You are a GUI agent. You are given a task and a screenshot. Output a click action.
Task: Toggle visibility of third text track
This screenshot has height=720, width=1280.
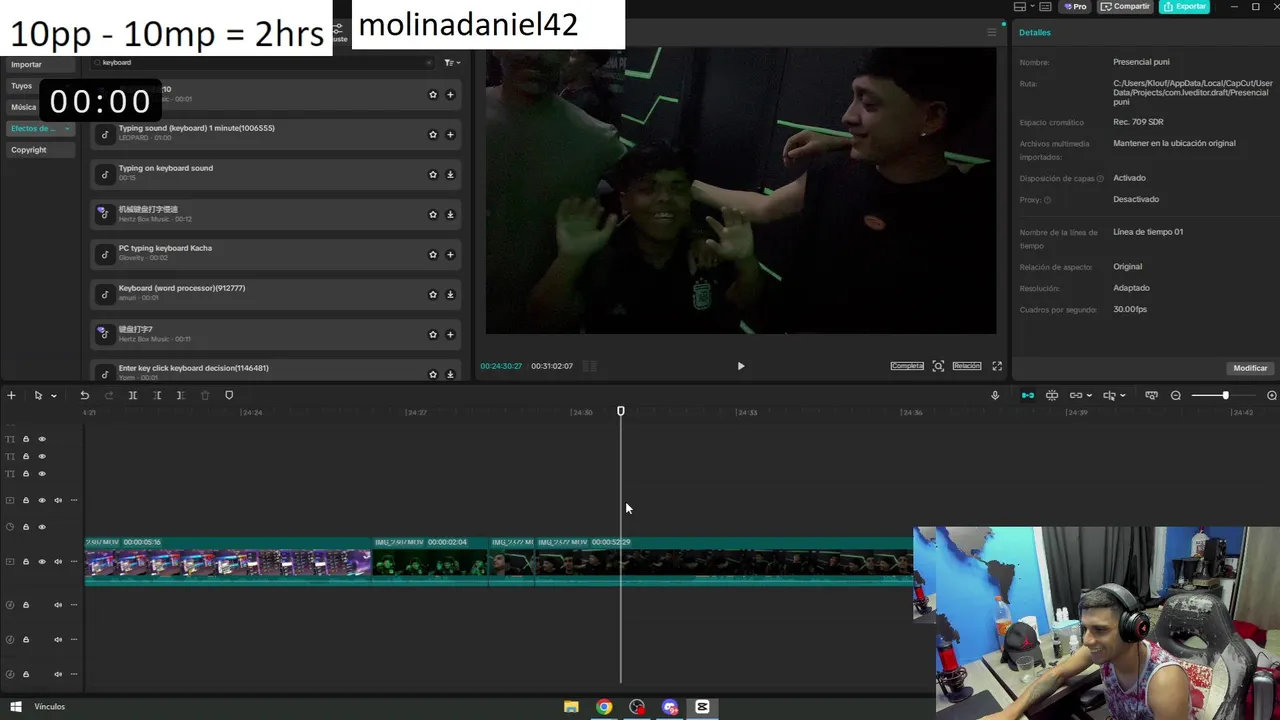tap(42, 473)
